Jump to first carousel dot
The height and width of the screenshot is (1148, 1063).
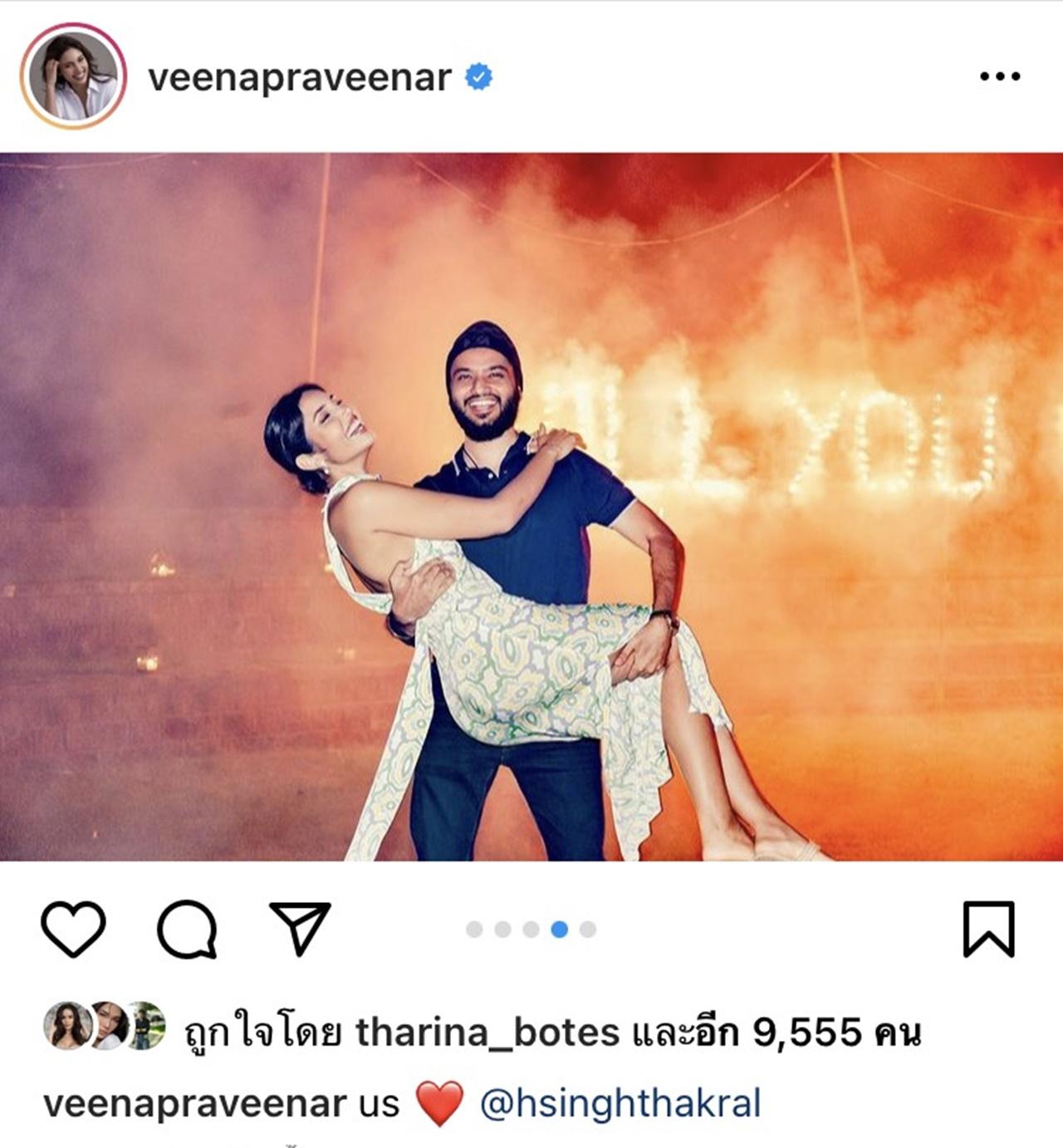pyautogui.click(x=474, y=930)
